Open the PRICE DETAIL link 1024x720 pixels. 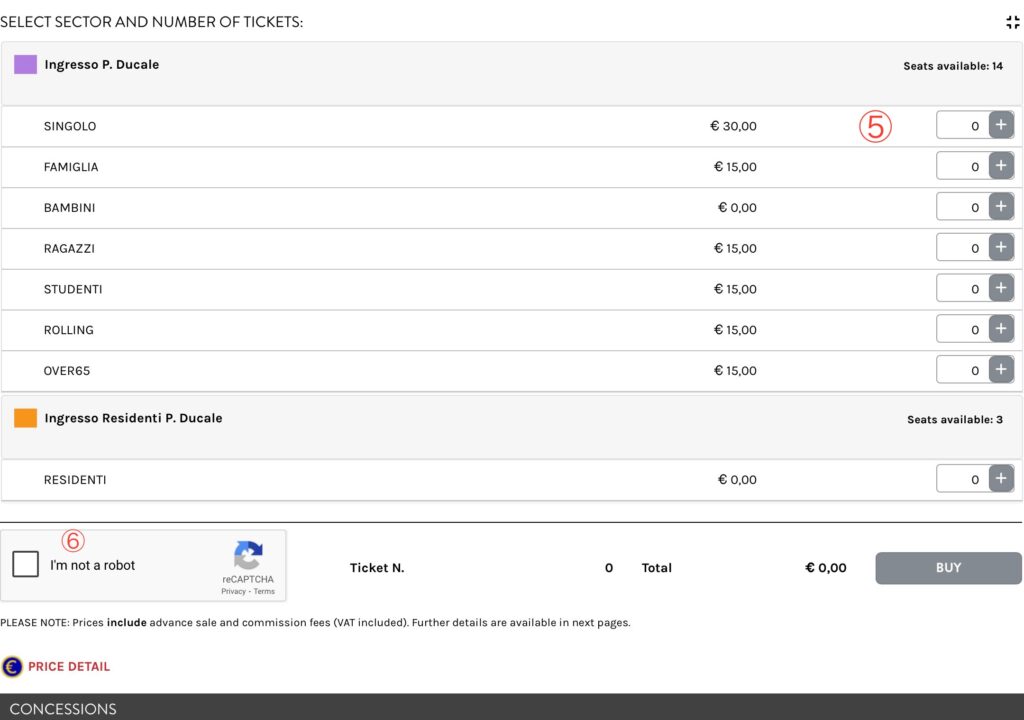point(68,667)
